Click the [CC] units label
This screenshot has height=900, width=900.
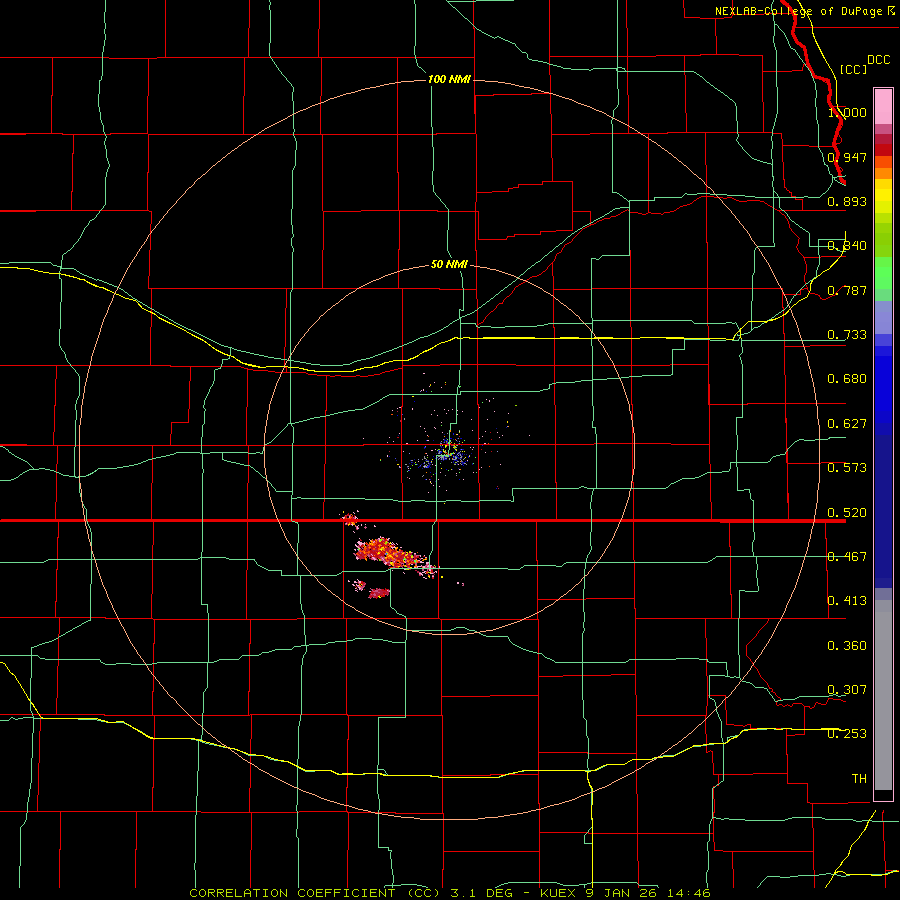tap(853, 69)
